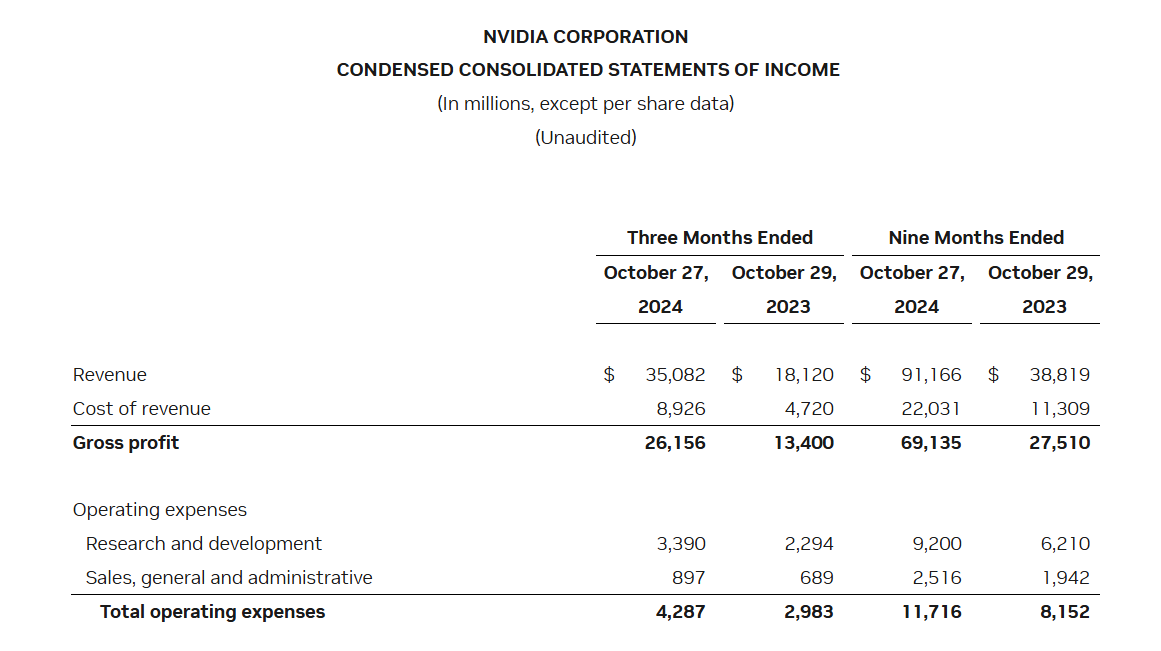
Task: Select the Nine Months Ended column header
Action: point(976,238)
